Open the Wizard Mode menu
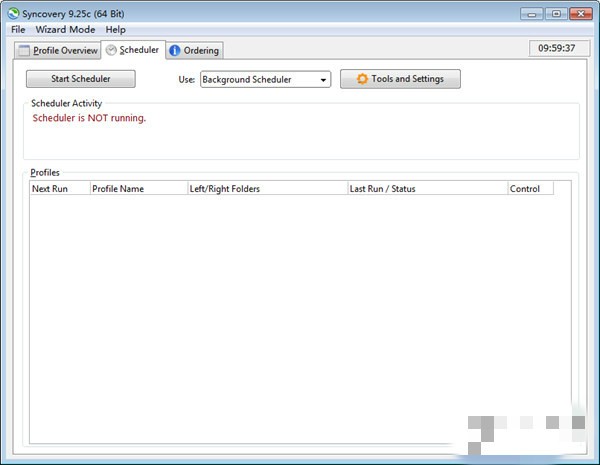Screen dimensions: 600x465 (65, 30)
